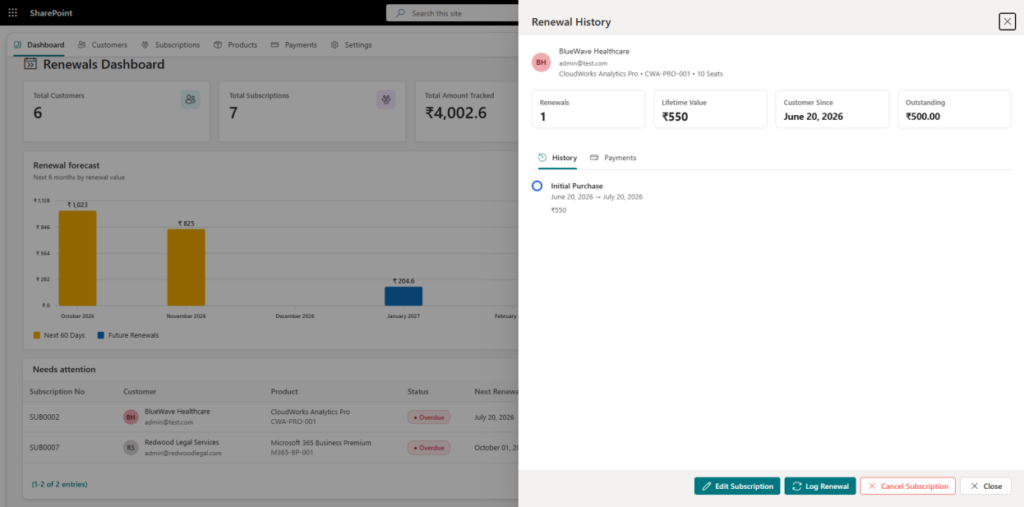Click the Lifetime Value ₹550 card
1024x507 pixels.
[x=711, y=109]
